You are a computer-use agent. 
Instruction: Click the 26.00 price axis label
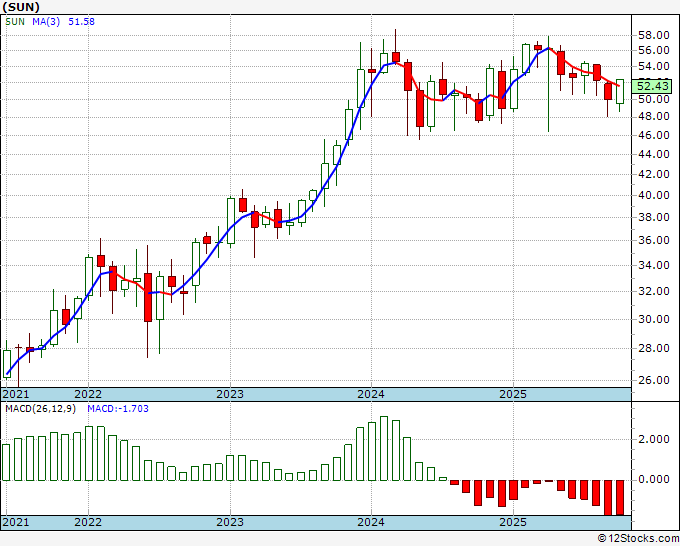coord(654,380)
